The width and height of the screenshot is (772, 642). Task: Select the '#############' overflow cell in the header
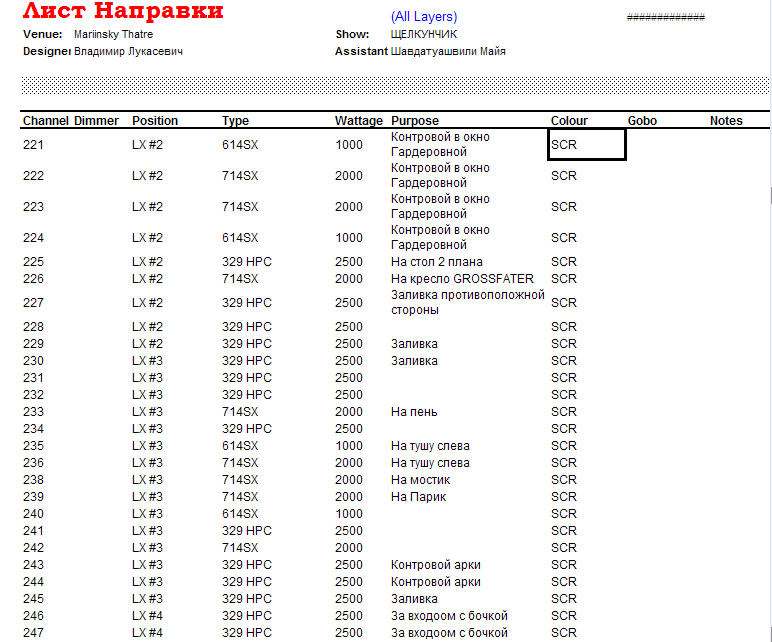(x=666, y=17)
